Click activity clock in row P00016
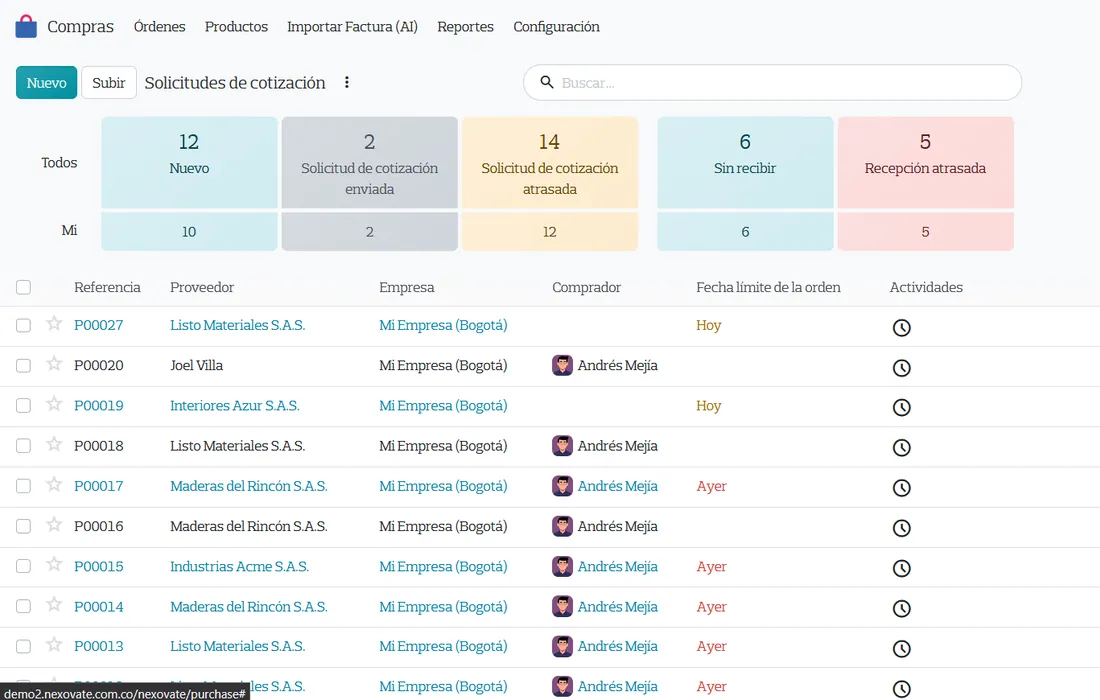 click(901, 528)
